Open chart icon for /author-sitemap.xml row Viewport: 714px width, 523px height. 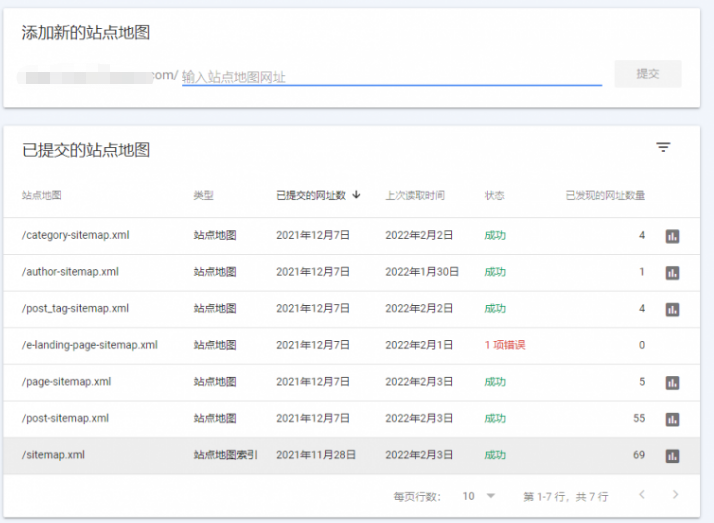click(x=673, y=273)
